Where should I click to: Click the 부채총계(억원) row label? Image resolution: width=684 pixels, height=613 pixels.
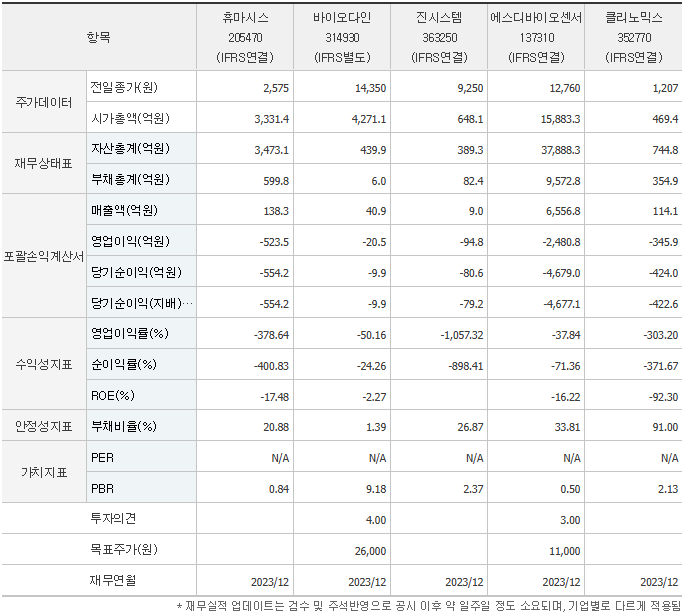[130, 179]
